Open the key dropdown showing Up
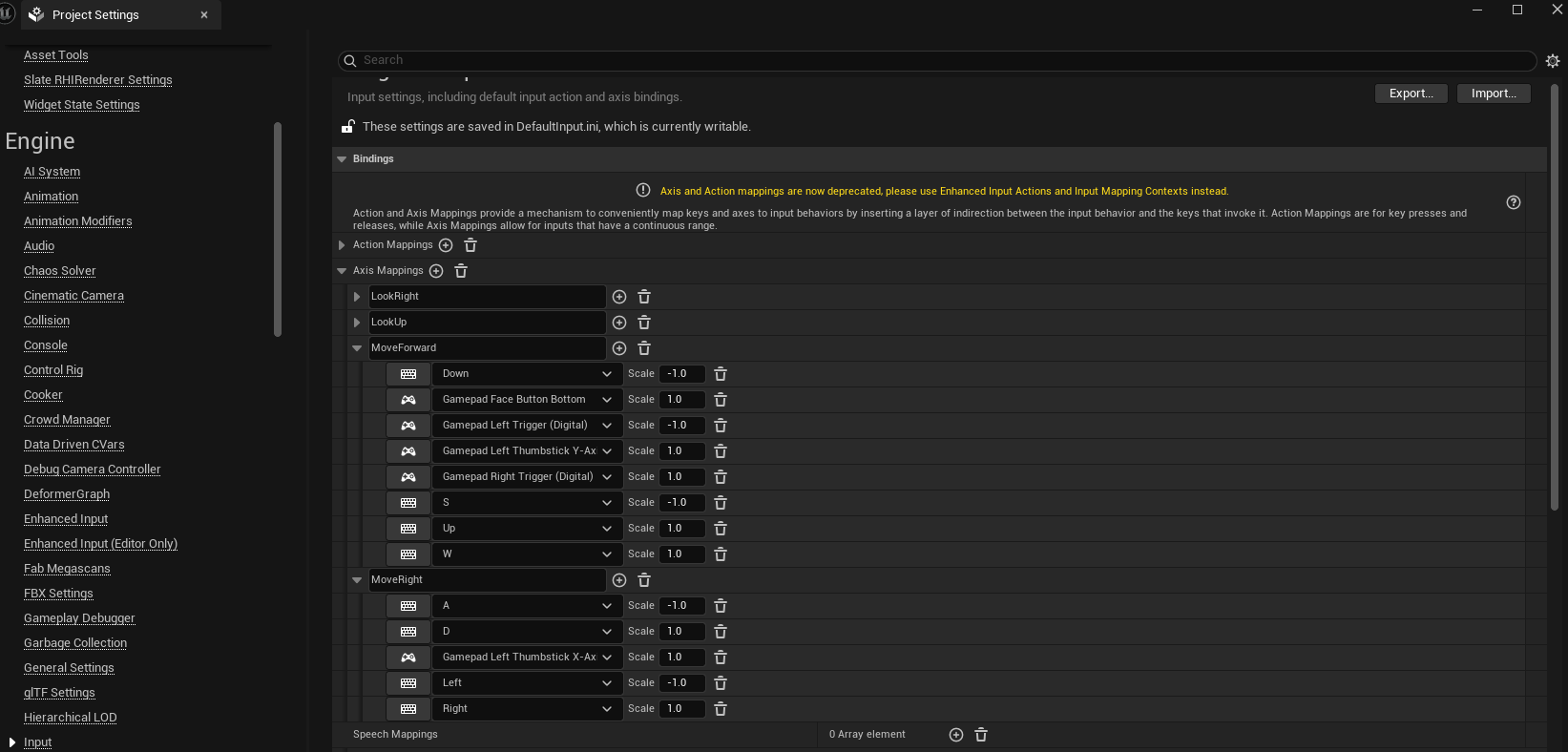1568x752 pixels. coord(527,529)
